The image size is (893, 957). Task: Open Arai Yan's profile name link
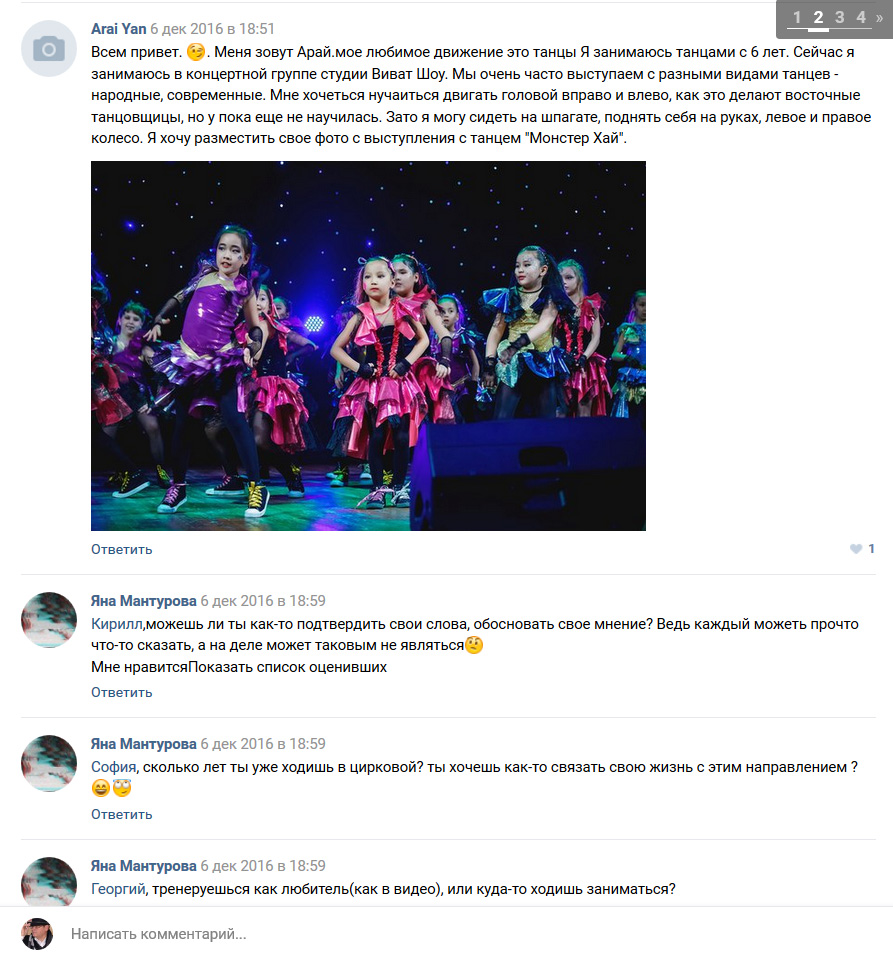point(118,29)
